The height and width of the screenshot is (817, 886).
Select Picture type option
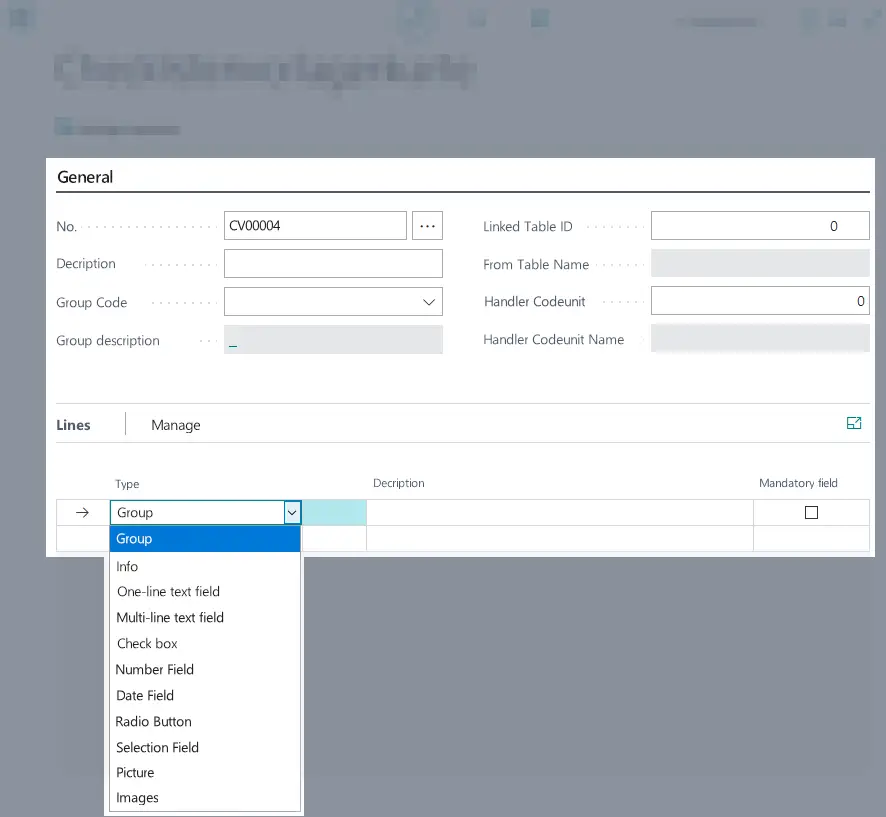point(135,773)
